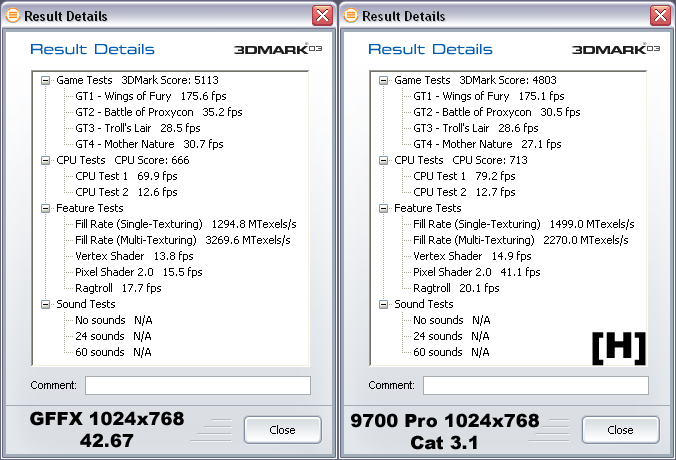The height and width of the screenshot is (460, 676).
Task: Select Vertex Shader 14.9 fps
Action: coord(473,256)
